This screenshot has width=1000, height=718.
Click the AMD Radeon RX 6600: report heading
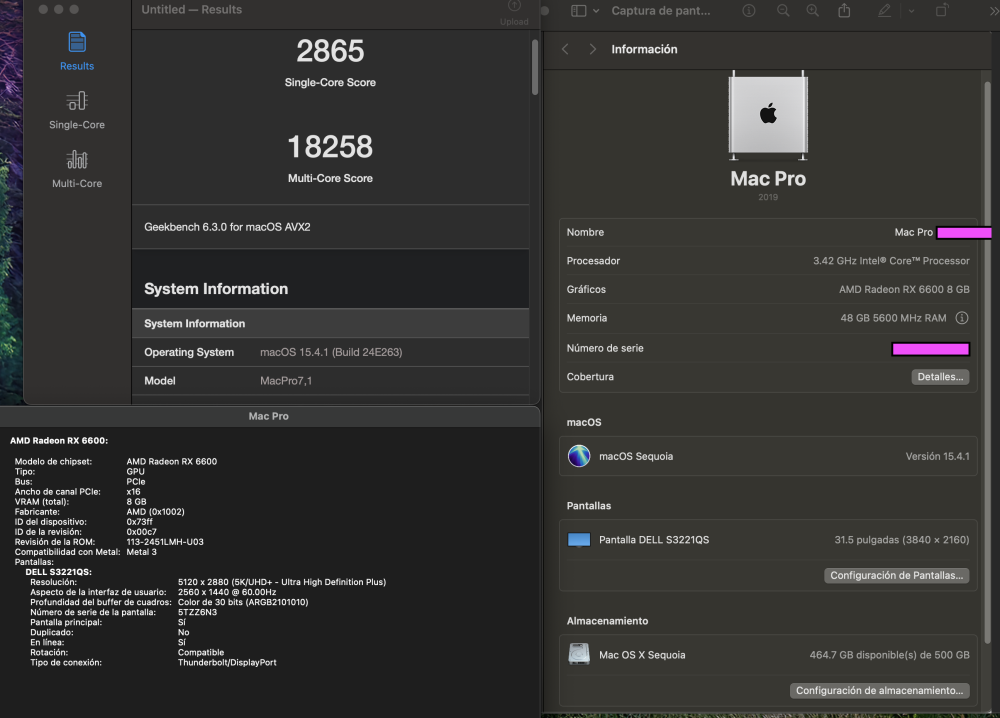[59, 441]
